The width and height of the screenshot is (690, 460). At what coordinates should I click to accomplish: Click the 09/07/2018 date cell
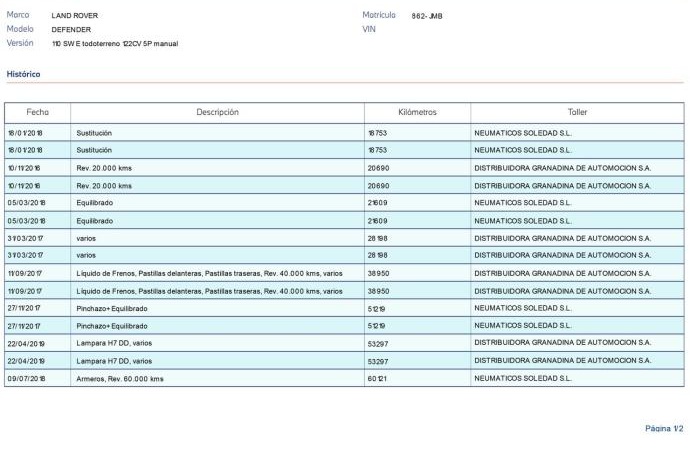[26, 379]
